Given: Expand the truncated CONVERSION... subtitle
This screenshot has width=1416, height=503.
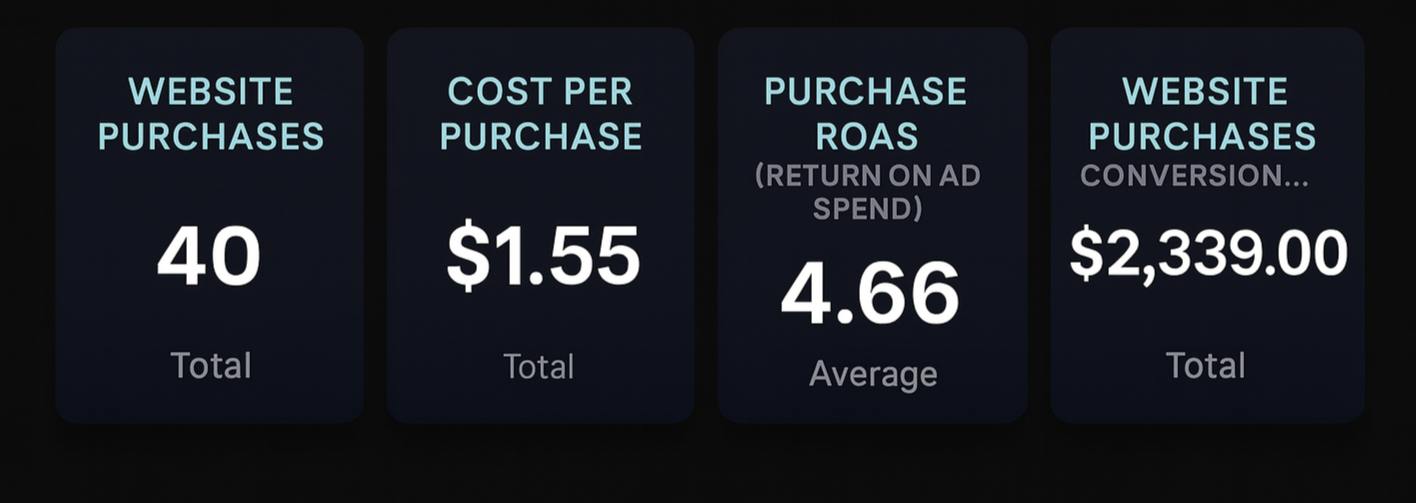Looking at the screenshot, I should pos(1194,176).
